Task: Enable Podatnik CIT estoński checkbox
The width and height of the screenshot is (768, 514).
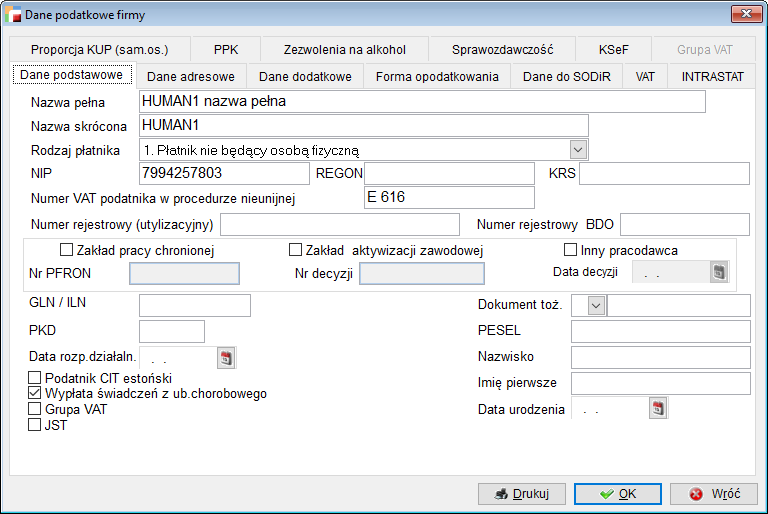Action: pos(36,378)
